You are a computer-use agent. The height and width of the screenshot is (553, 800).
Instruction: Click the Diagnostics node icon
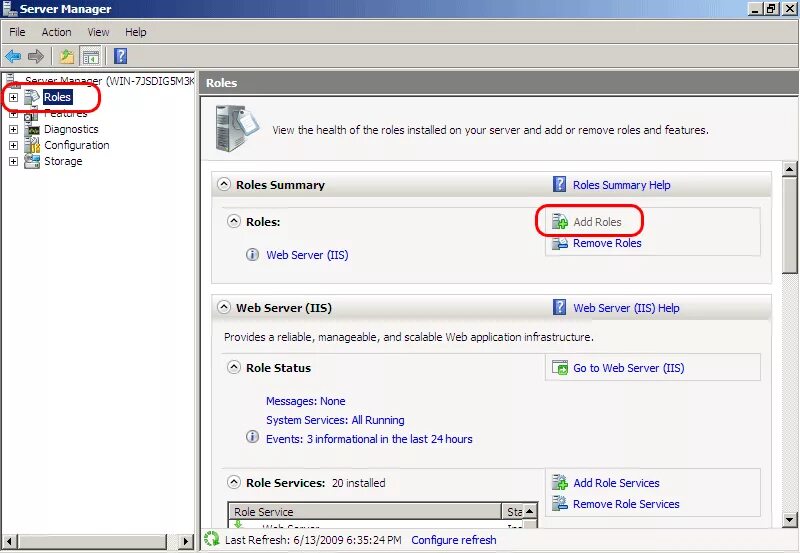[x=32, y=130]
